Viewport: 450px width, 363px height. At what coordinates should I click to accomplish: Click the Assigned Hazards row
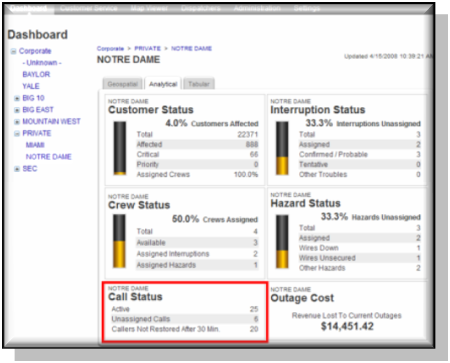point(197,265)
